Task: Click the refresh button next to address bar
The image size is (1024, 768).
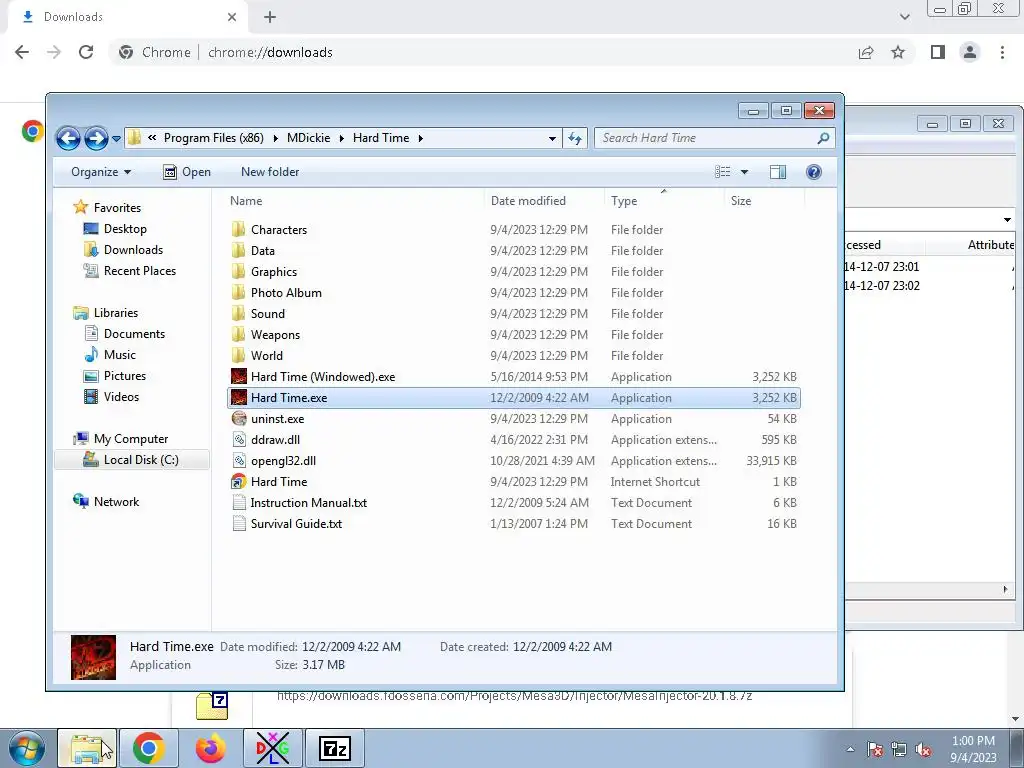Action: click(575, 138)
